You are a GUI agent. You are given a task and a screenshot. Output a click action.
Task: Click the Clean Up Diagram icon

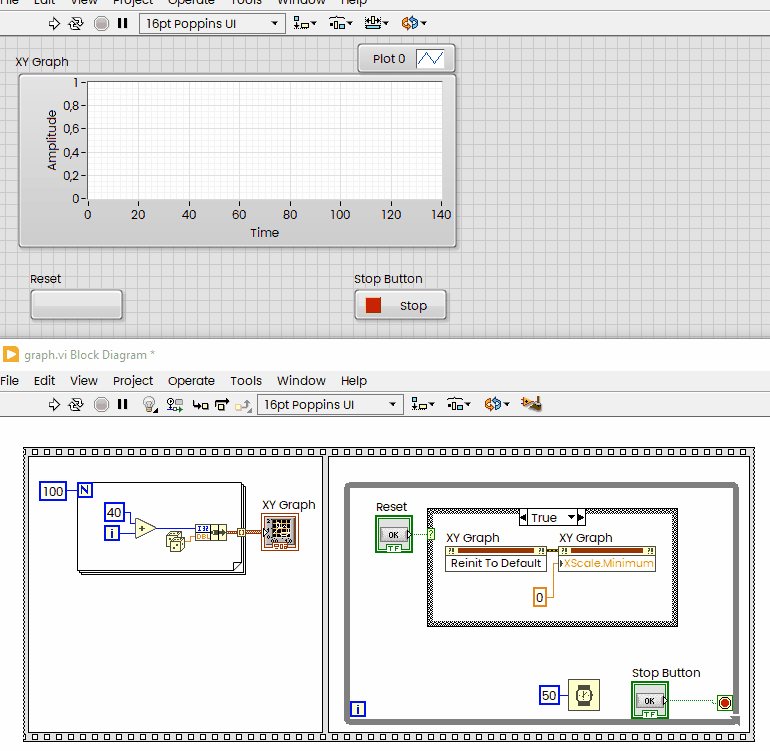[x=531, y=405]
